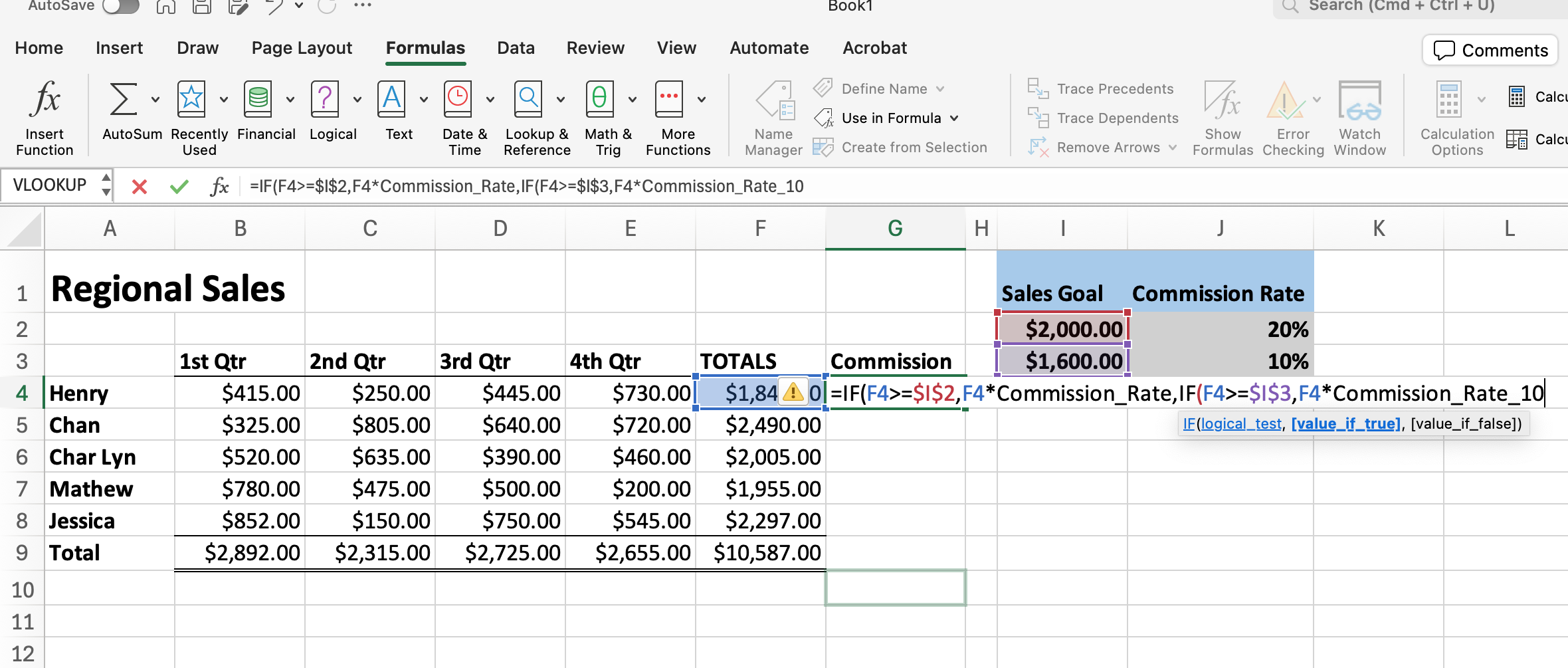This screenshot has height=668, width=1568.
Task: Open the Logical functions icon
Action: [x=325, y=100]
